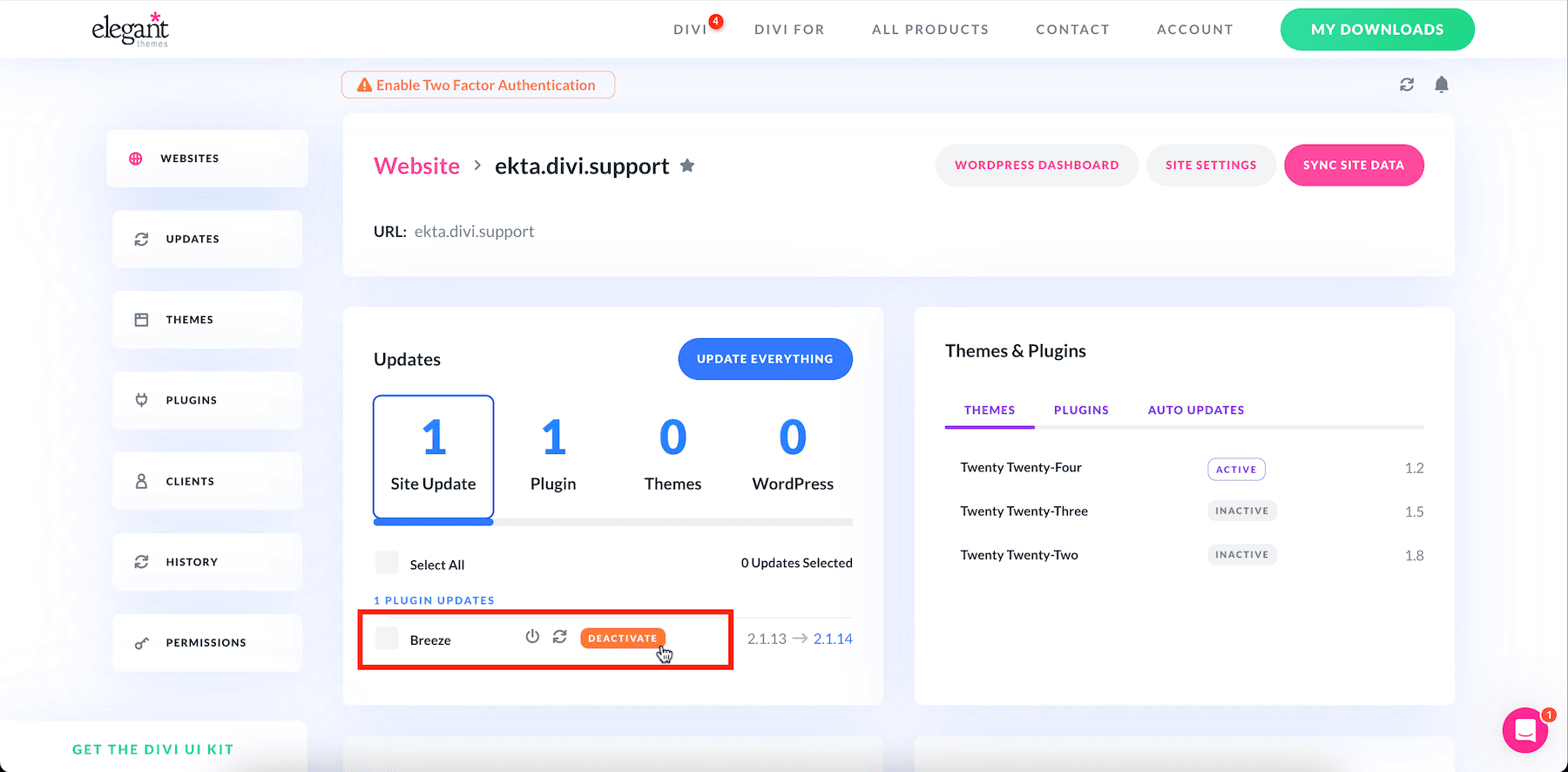Click the update arrows icon beside Breeze

pos(560,637)
